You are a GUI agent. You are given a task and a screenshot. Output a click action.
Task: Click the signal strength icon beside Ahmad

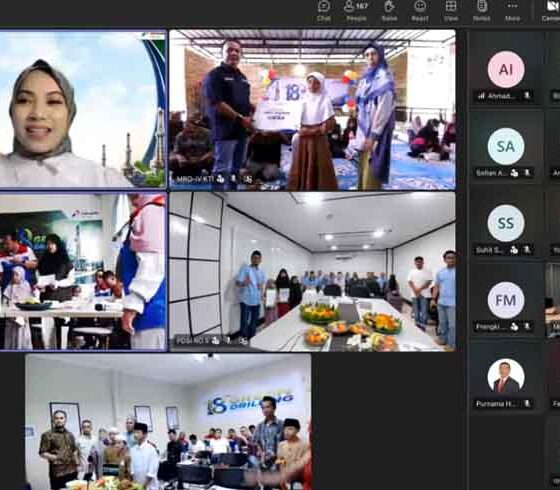pos(481,96)
